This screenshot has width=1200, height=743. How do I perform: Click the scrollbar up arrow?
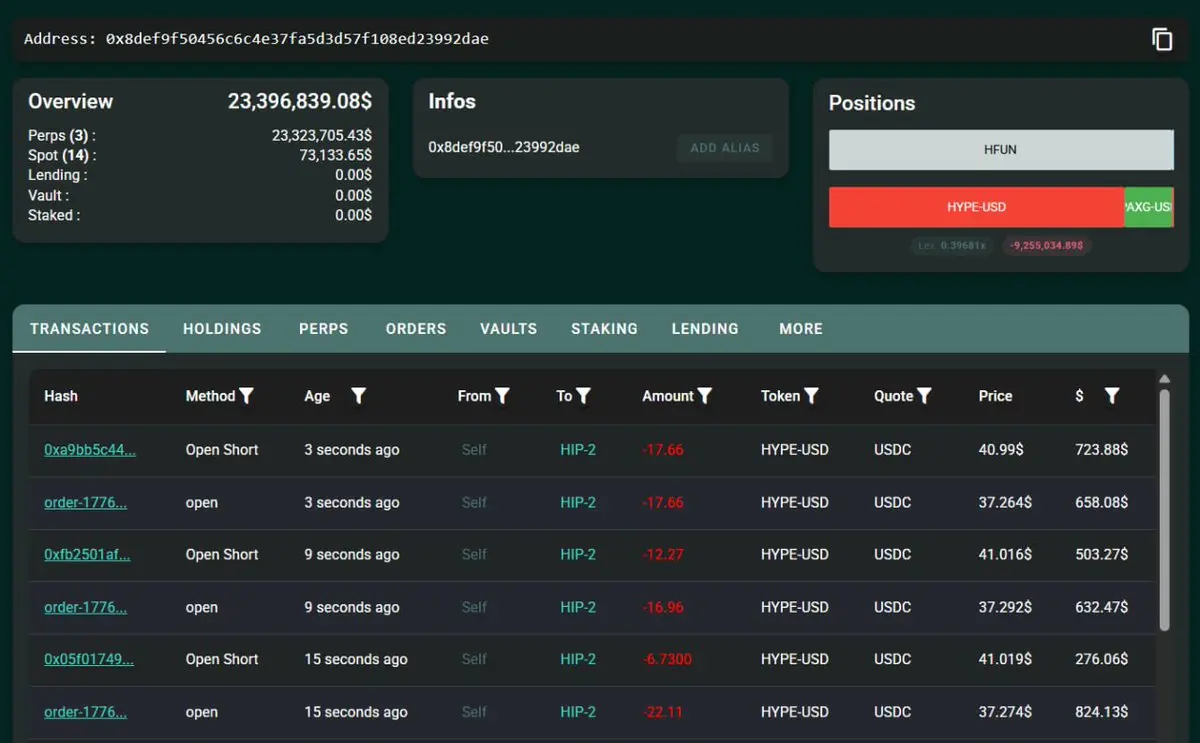coord(1164,379)
